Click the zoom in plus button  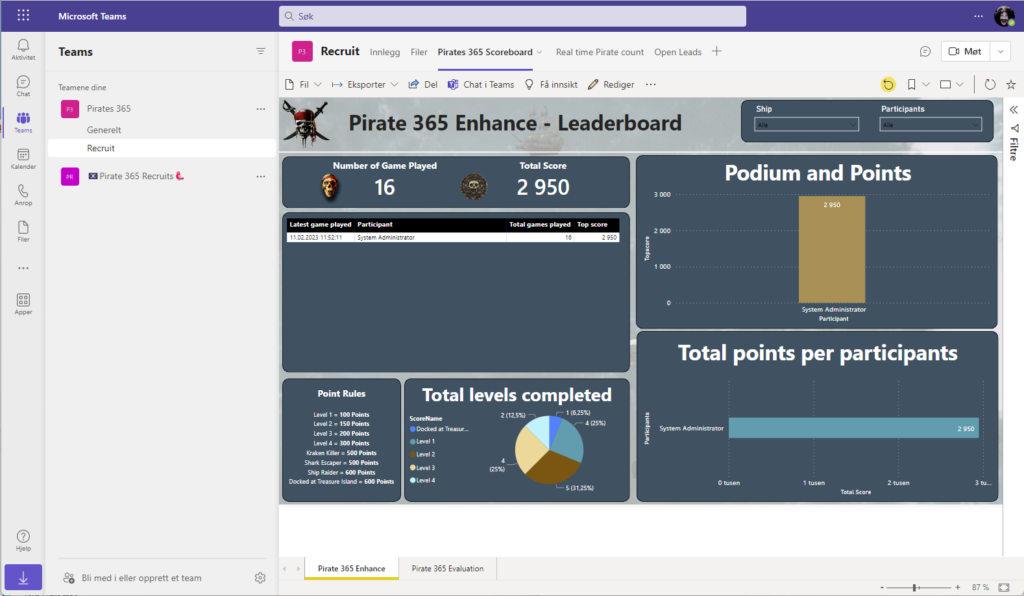click(957, 588)
